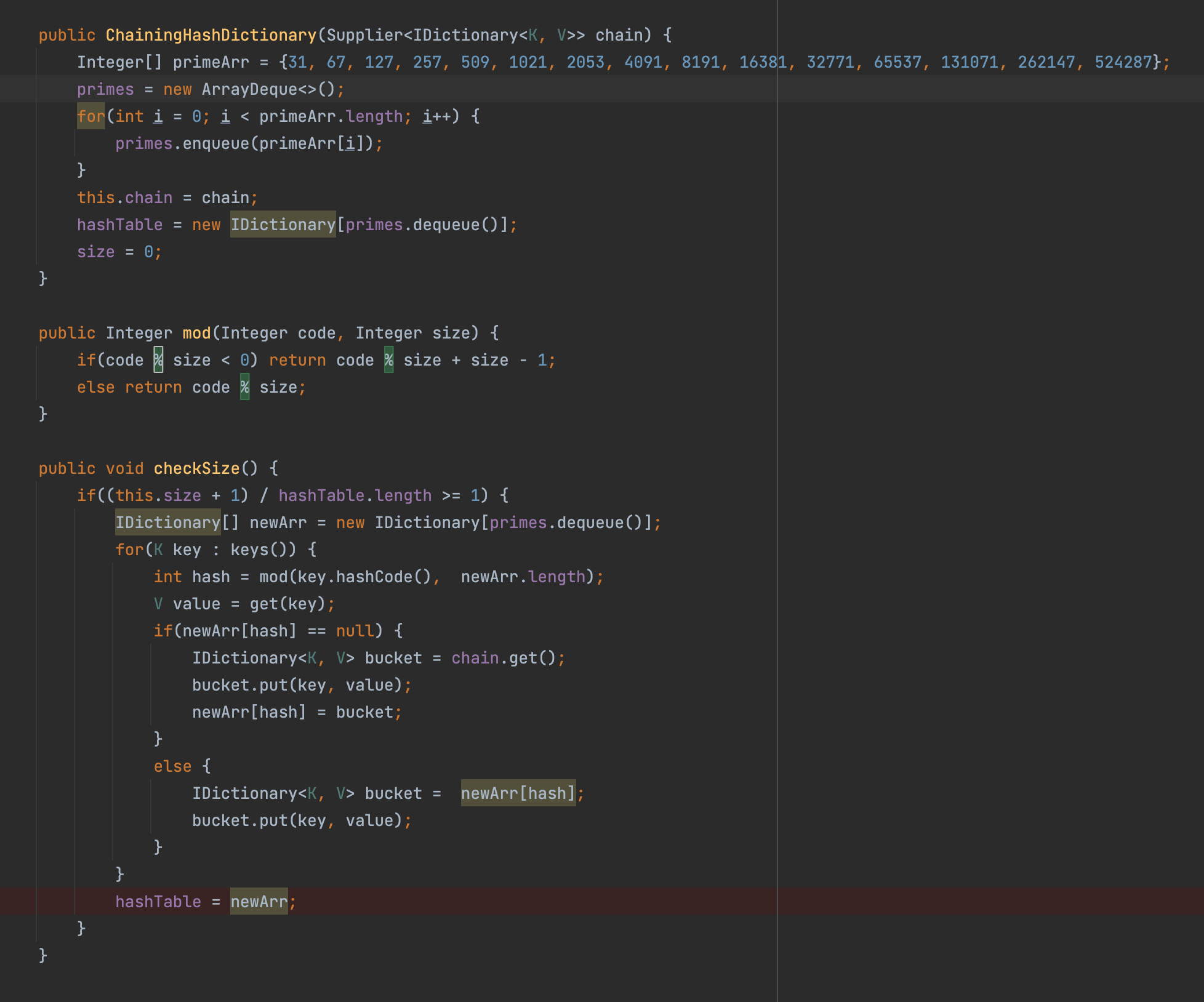
Task: Click the boxed % operator in the if condition
Action: pos(158,360)
